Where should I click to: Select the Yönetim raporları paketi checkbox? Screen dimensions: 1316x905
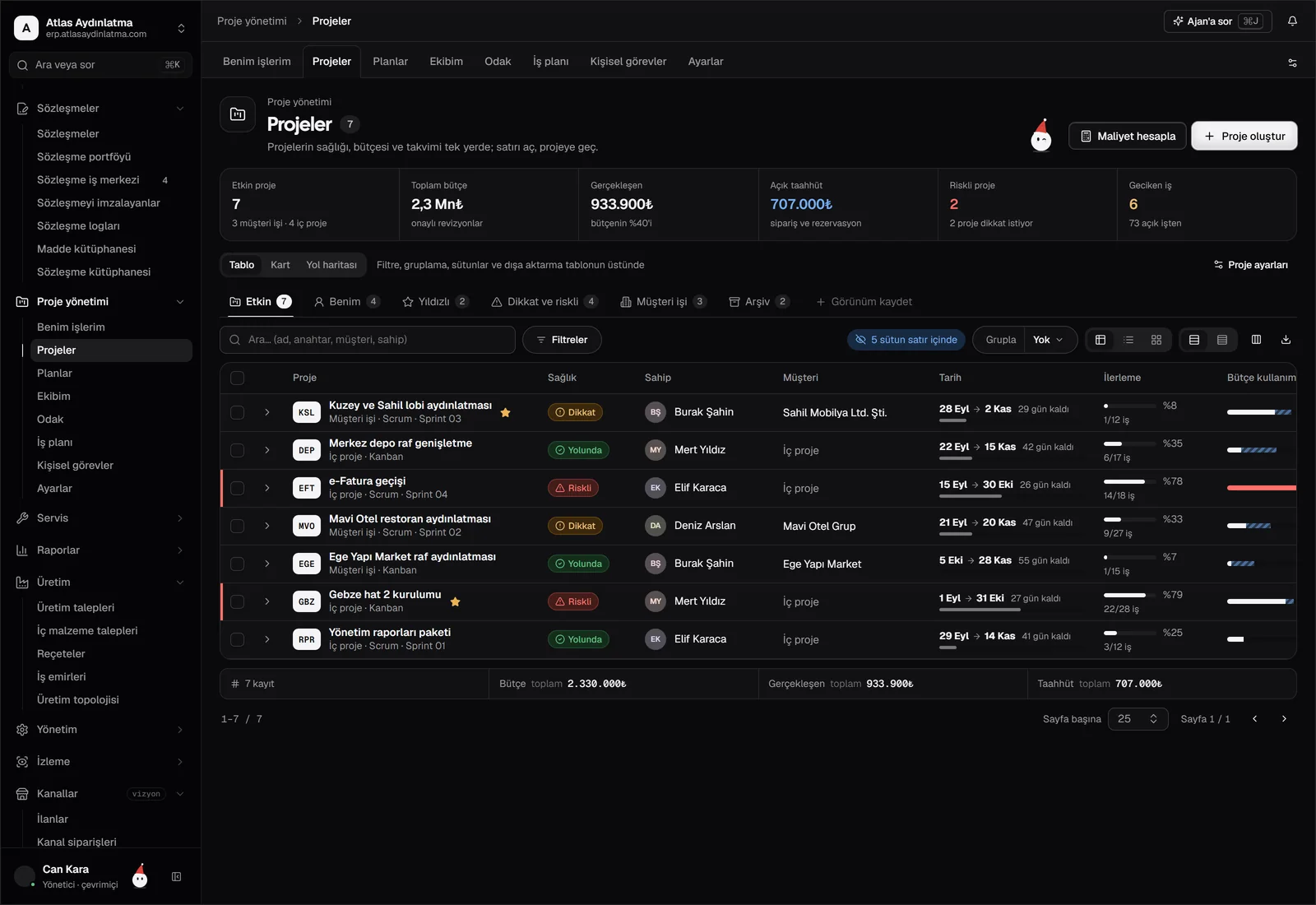point(238,639)
